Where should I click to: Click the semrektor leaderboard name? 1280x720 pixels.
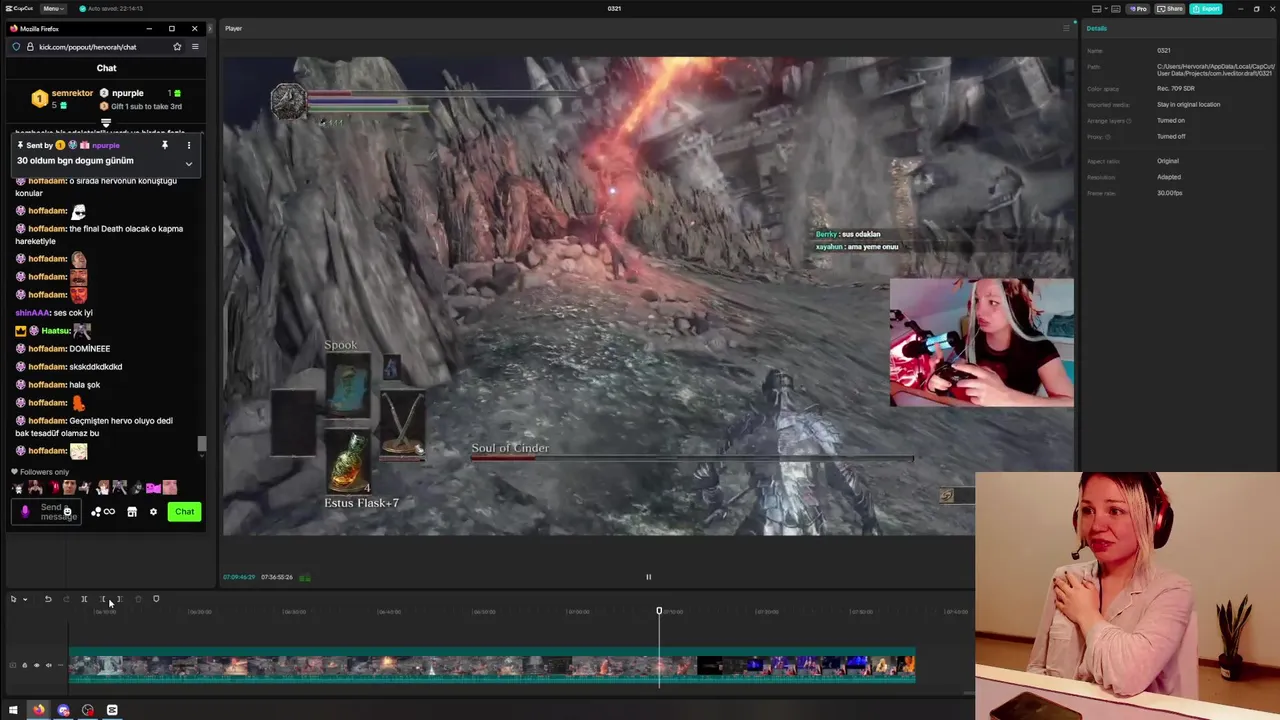[72, 93]
